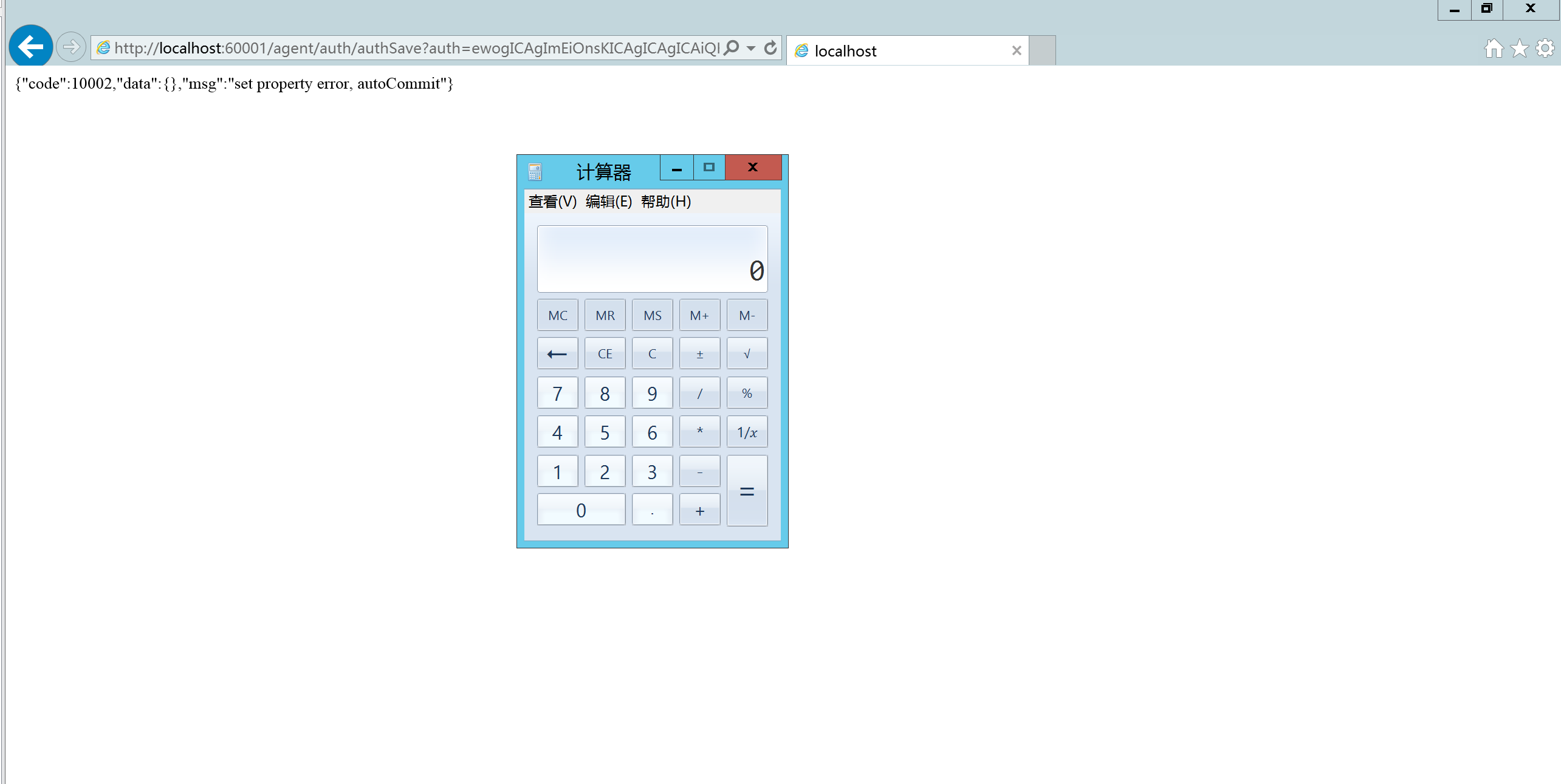Open the 查看(V) menu in calculator
The image size is (1561, 784).
[x=552, y=202]
